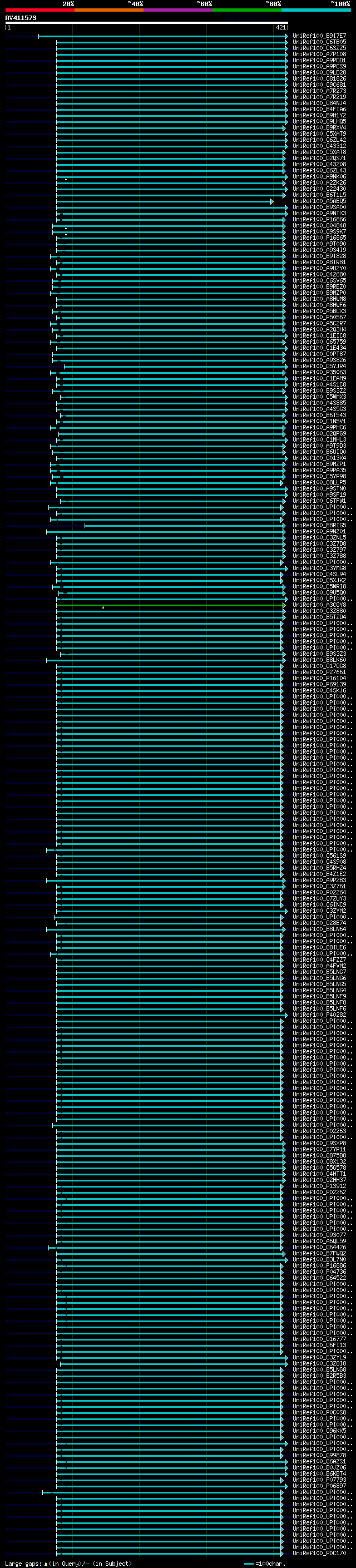Select the UniRef100_B5LNF6 label
Screen dimensions: 356x1568
(x=319, y=1008)
